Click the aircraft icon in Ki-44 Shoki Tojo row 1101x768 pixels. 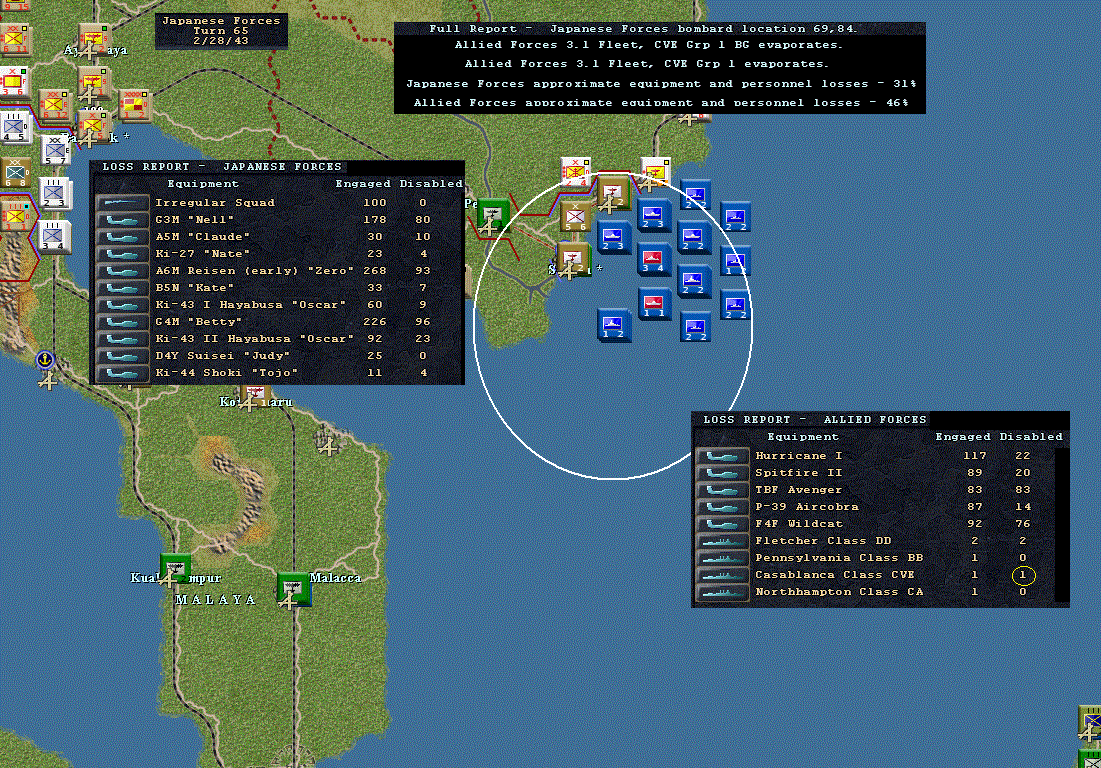point(122,373)
